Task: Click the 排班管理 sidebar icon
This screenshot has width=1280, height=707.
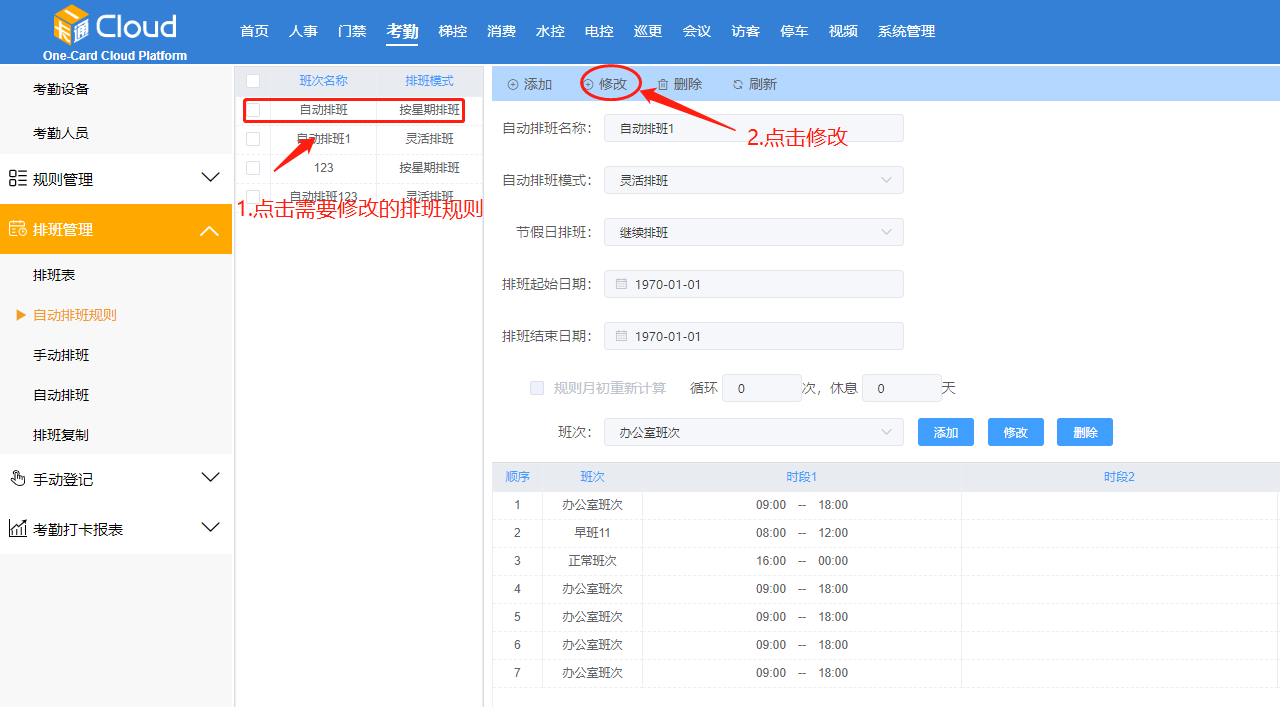Action: [x=17, y=229]
